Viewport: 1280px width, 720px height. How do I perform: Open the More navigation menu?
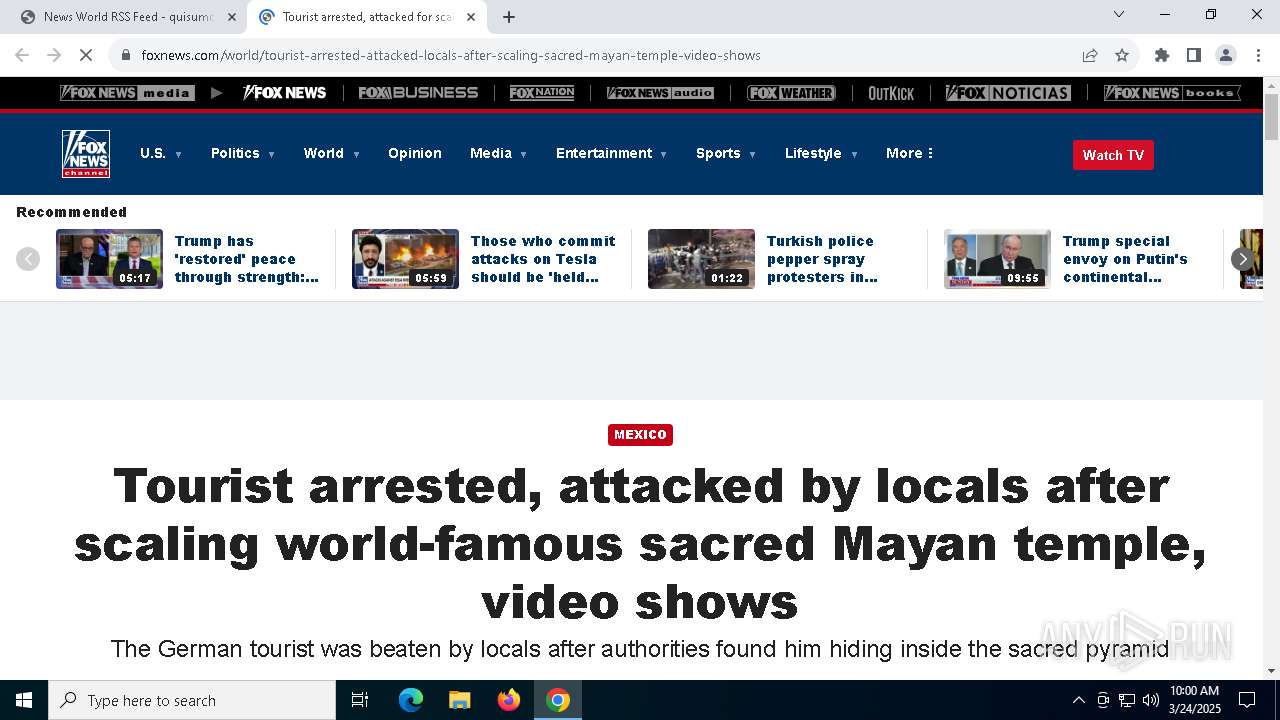tap(910, 153)
